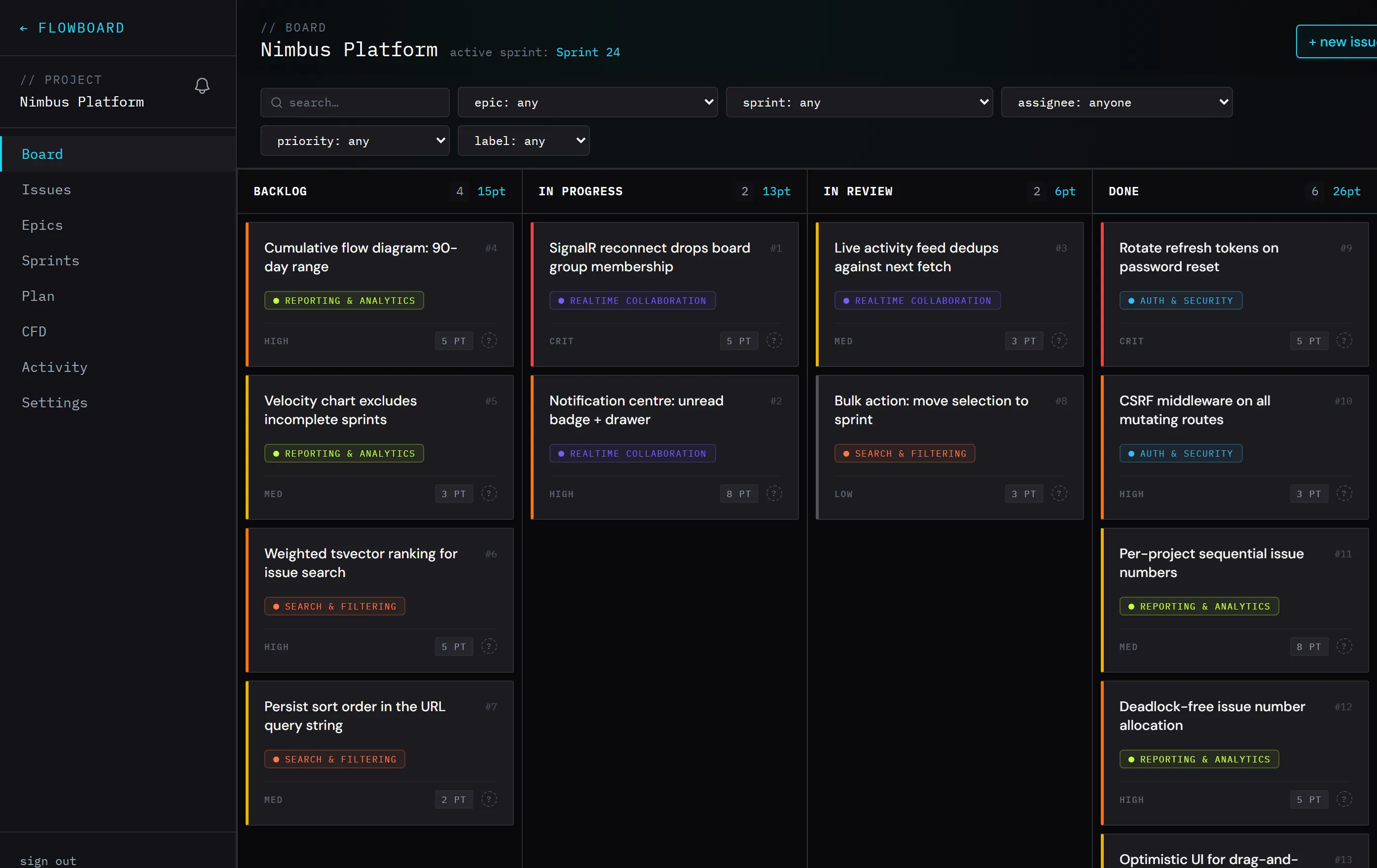Open the Weighted tsvector ranking issue card
The height and width of the screenshot is (868, 1377).
coord(380,600)
